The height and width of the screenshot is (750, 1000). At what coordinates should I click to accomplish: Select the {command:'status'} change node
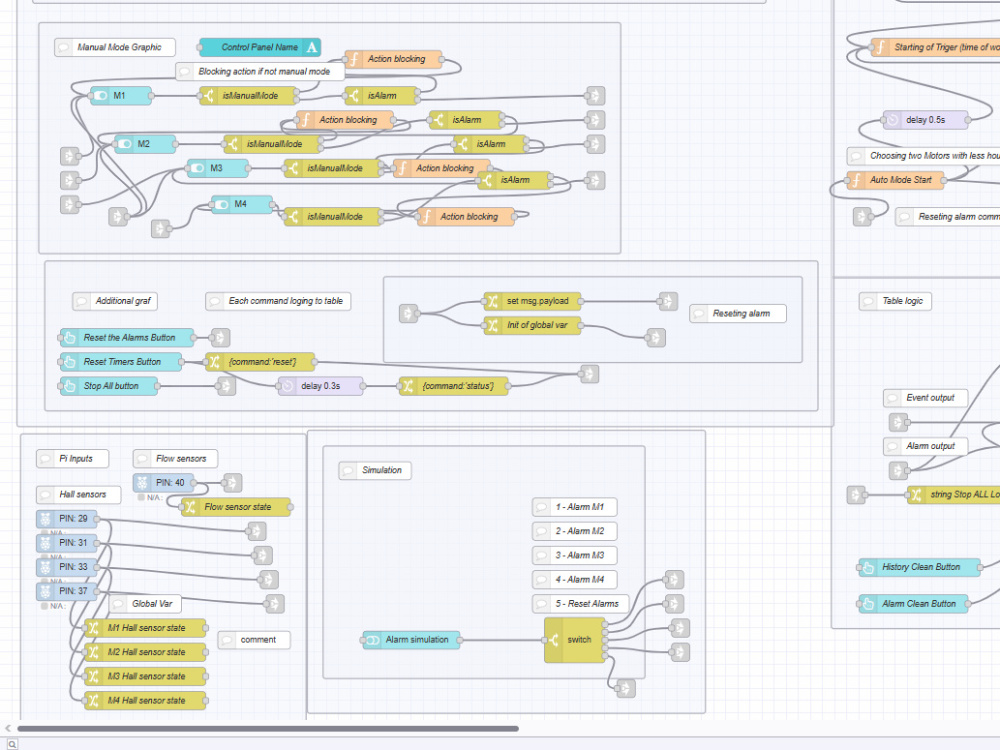(x=453, y=386)
